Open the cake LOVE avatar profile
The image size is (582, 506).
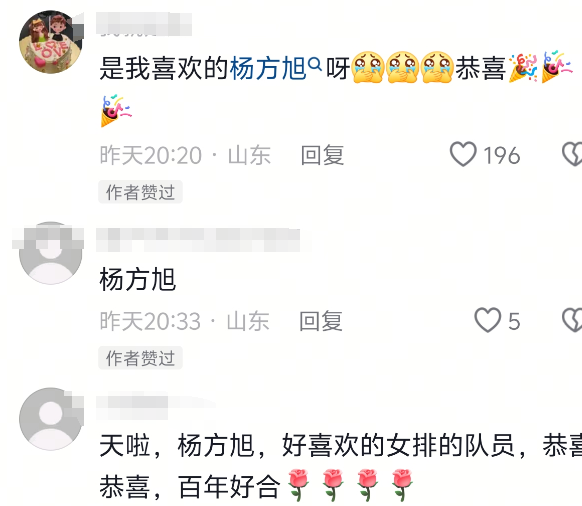(x=51, y=42)
